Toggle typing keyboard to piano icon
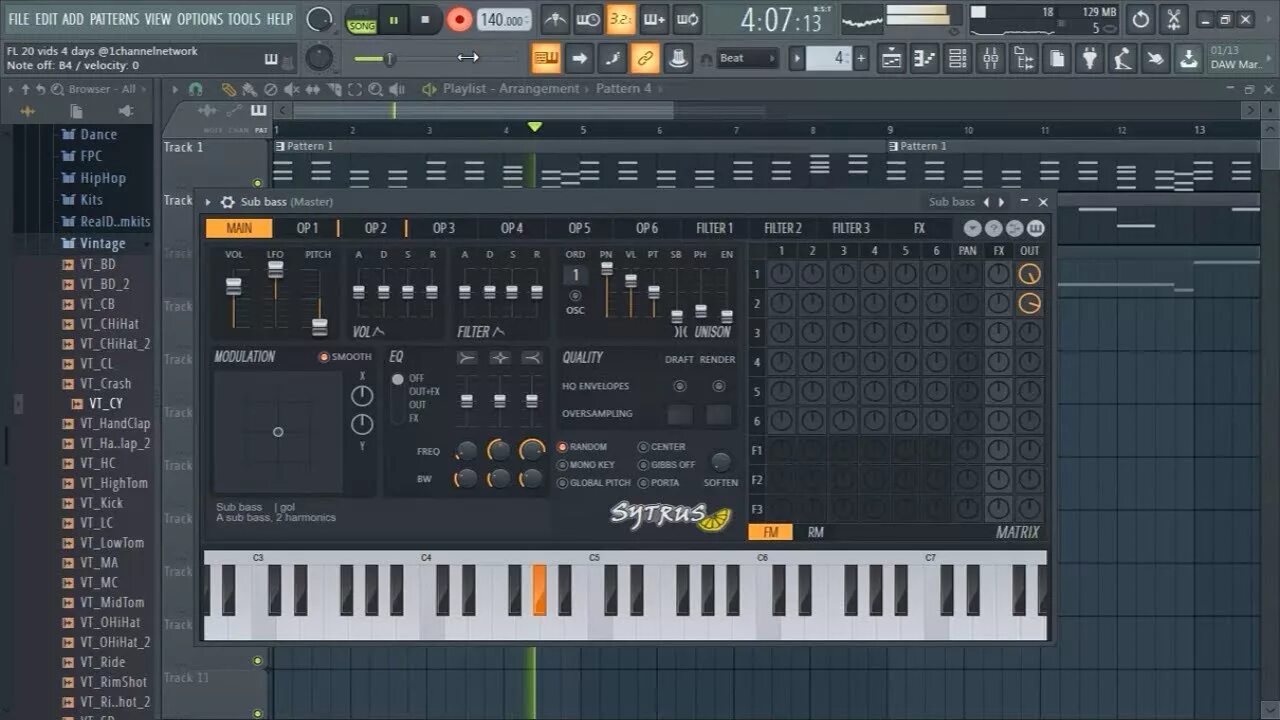Viewport: 1280px width, 720px height. (x=546, y=58)
